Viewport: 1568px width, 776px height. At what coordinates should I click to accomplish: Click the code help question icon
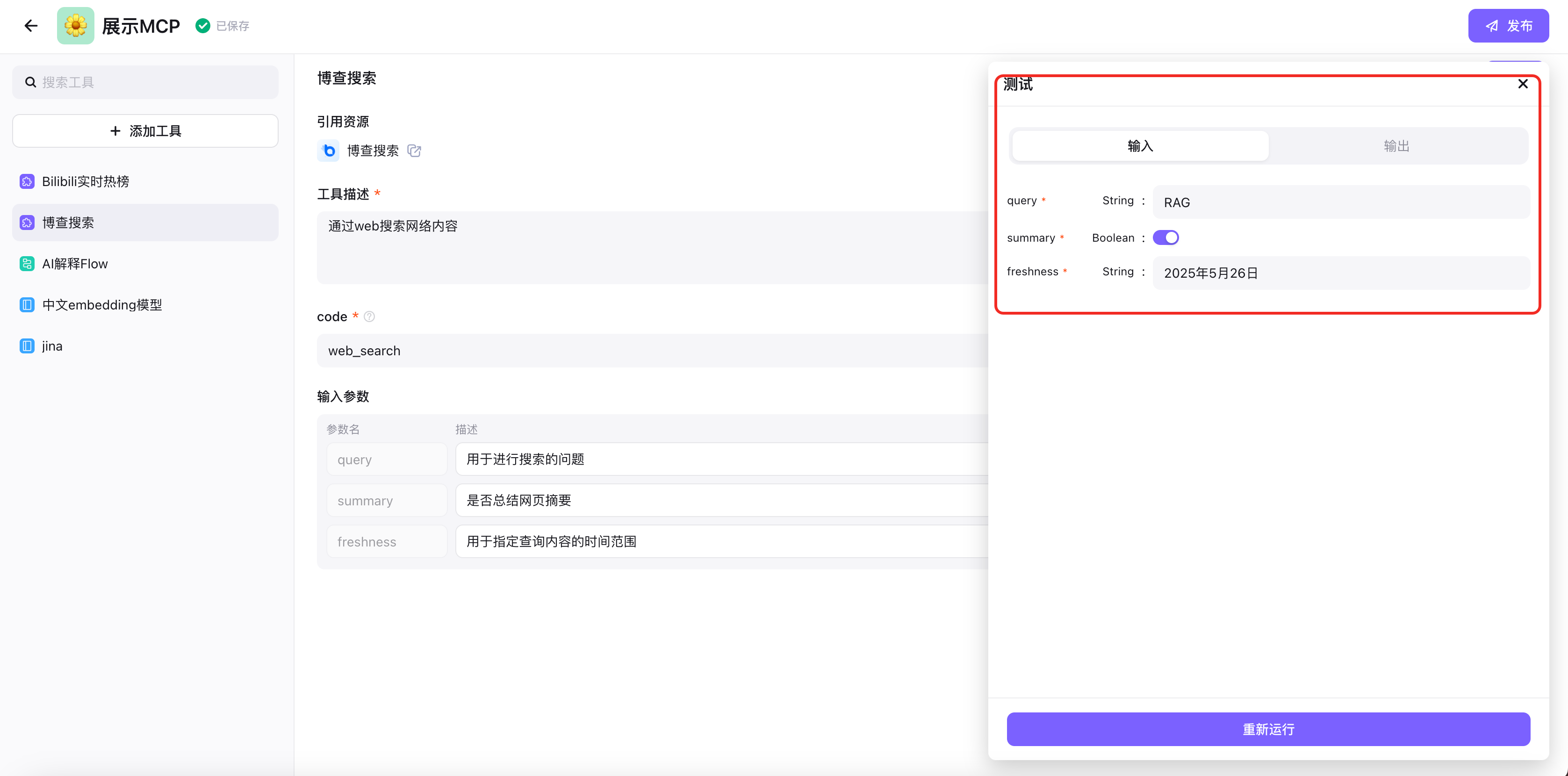tap(369, 316)
